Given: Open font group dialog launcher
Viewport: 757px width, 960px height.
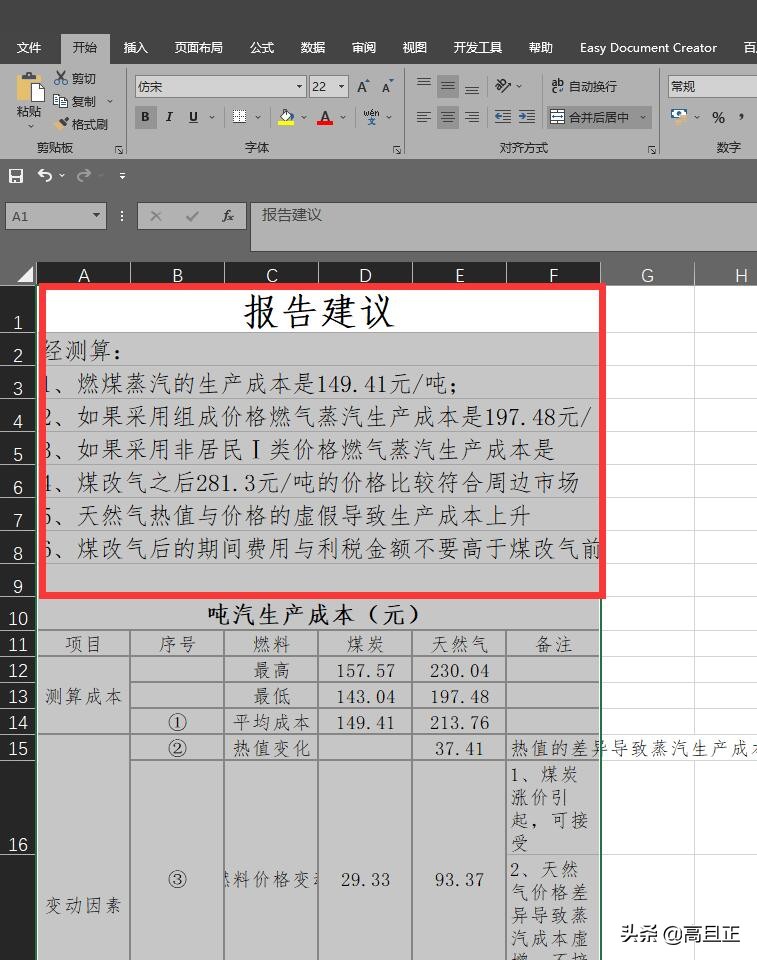Looking at the screenshot, I should [397, 149].
